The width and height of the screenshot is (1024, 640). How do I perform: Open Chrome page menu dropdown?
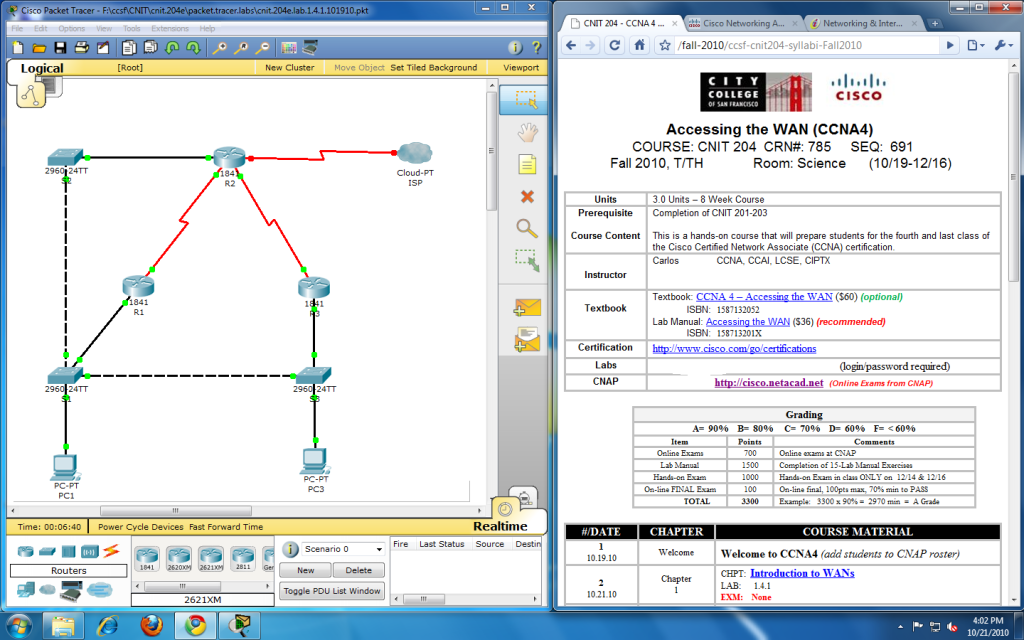976,45
